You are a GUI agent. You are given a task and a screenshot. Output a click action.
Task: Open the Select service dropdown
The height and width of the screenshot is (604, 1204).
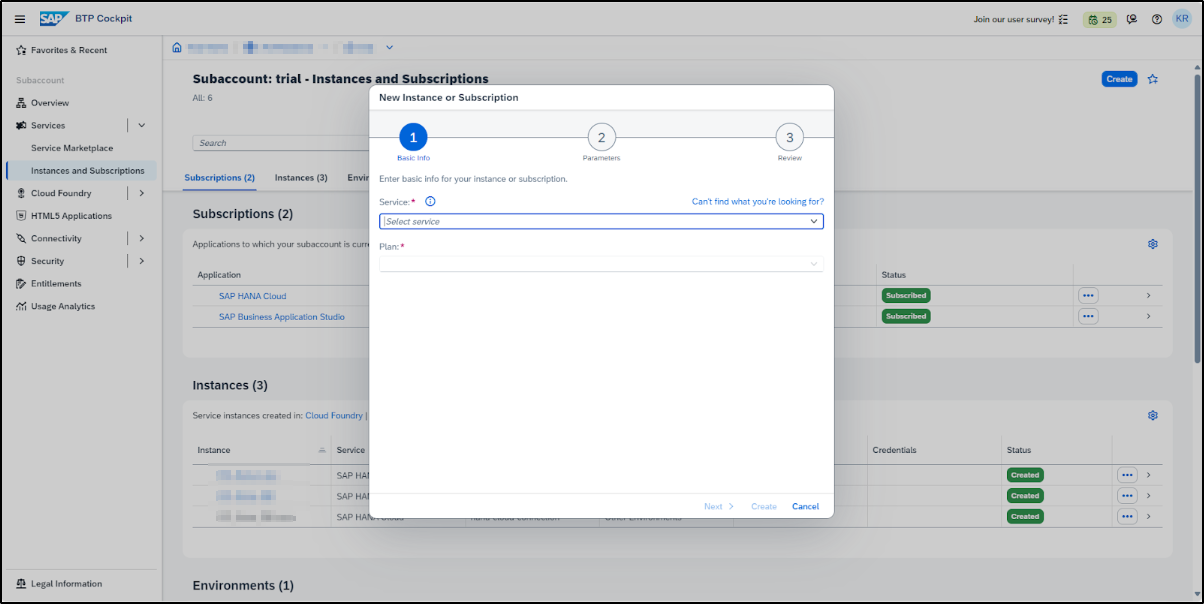coord(601,221)
